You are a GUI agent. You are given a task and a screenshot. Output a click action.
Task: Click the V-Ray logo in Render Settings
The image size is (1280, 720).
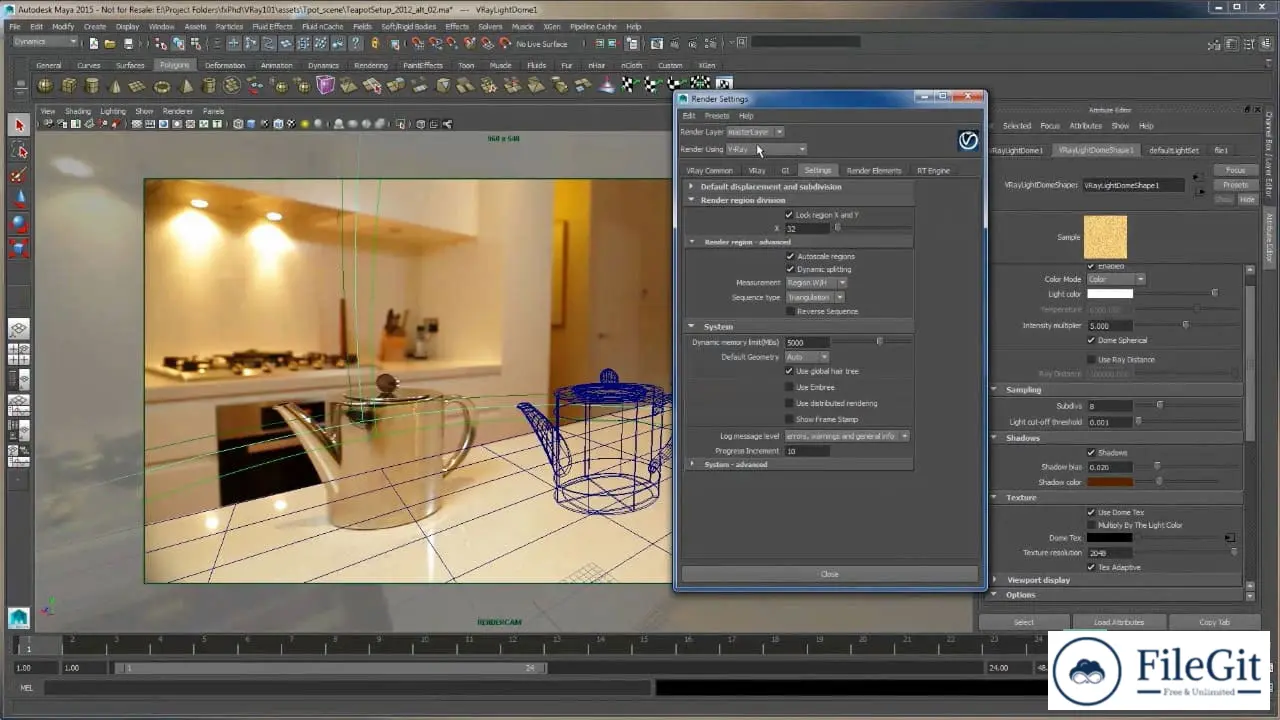[x=967, y=141]
